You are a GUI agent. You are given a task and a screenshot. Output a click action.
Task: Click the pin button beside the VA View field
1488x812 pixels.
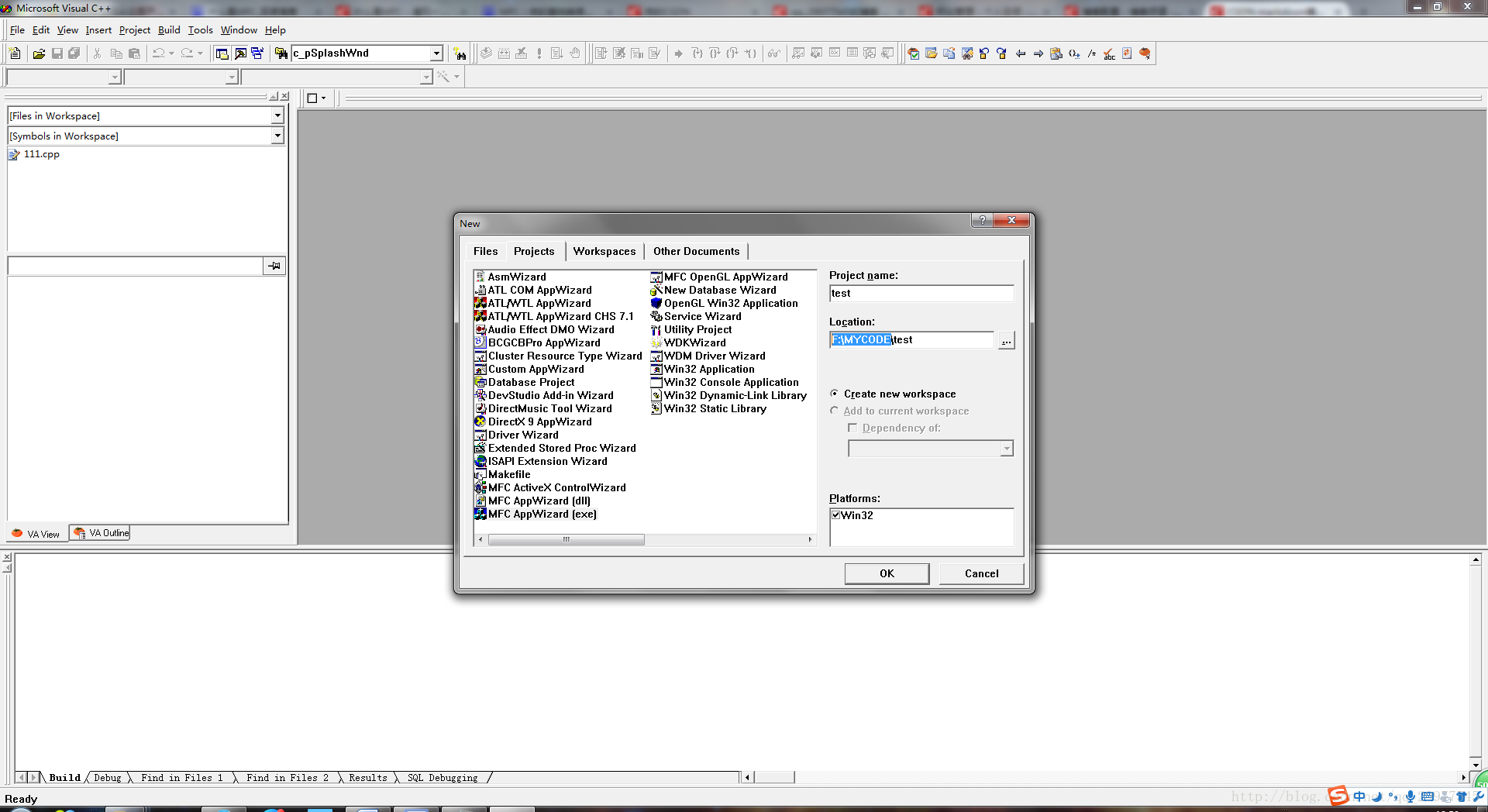point(274,266)
